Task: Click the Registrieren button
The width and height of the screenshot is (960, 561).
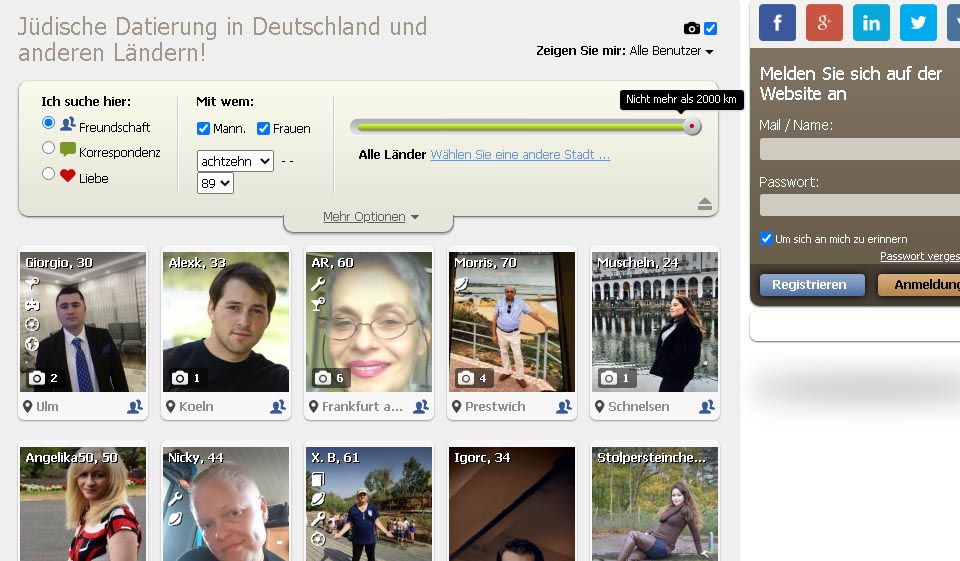Action: (810, 285)
